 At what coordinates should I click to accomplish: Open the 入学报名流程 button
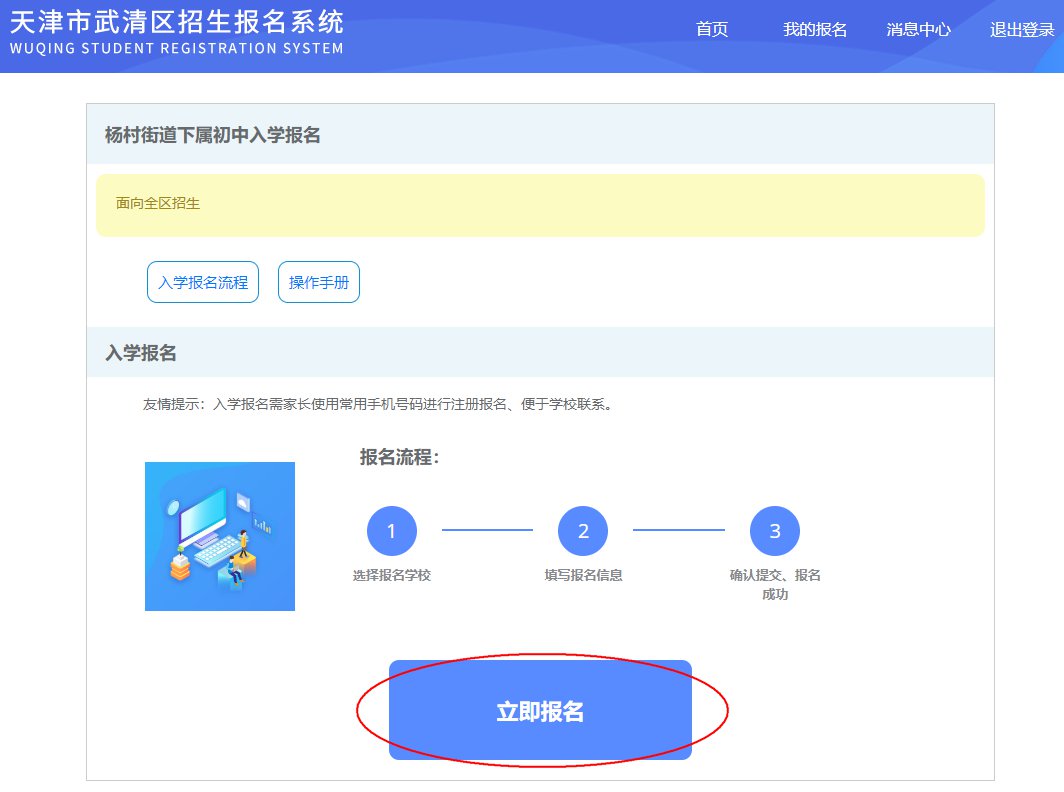tap(203, 282)
